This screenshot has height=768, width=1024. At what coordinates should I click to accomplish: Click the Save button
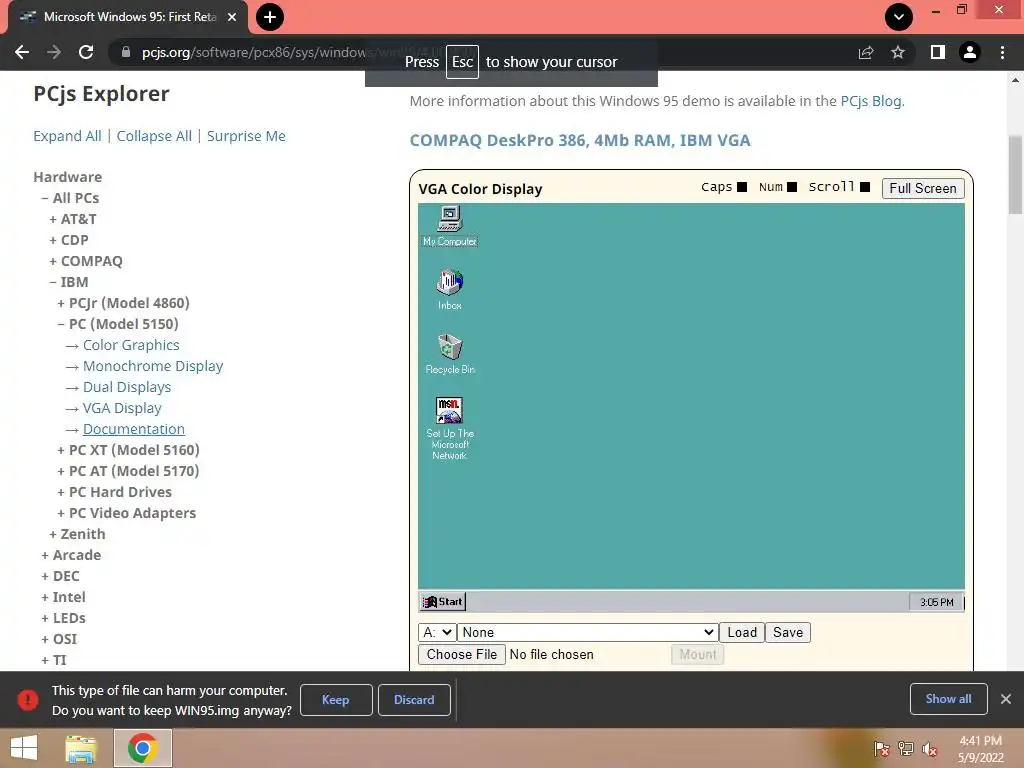coord(788,632)
